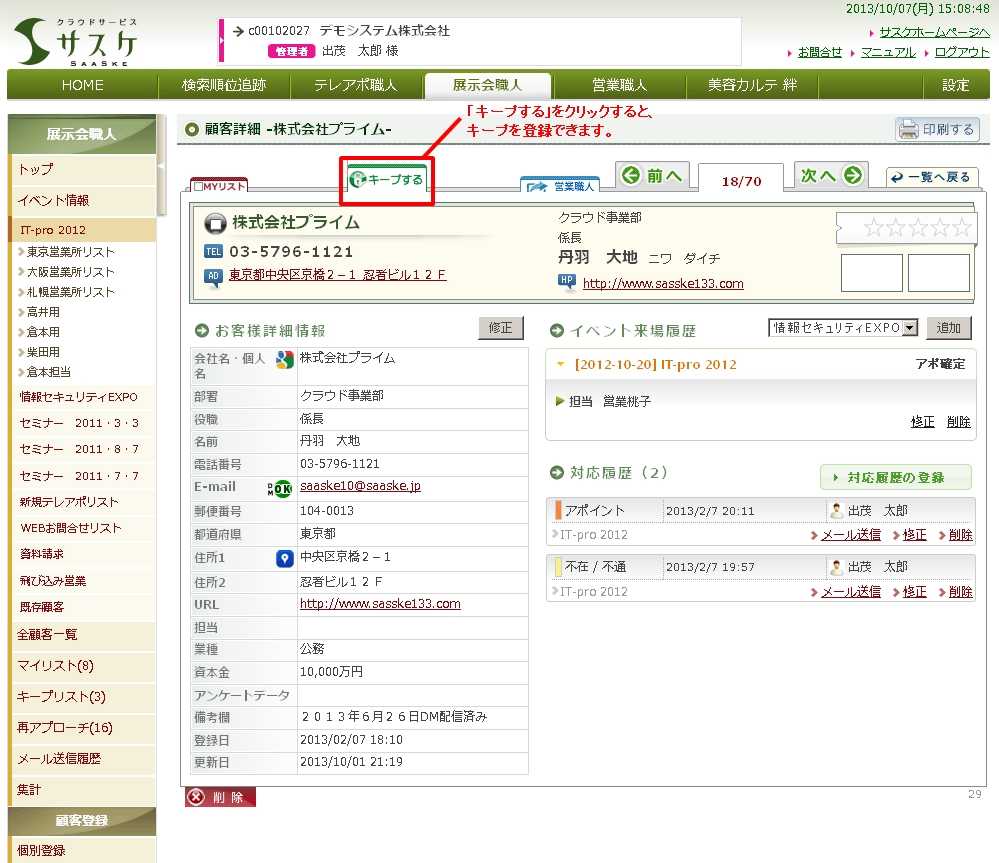Click the 営業職人 transfer arrow icon

[x=537, y=187]
